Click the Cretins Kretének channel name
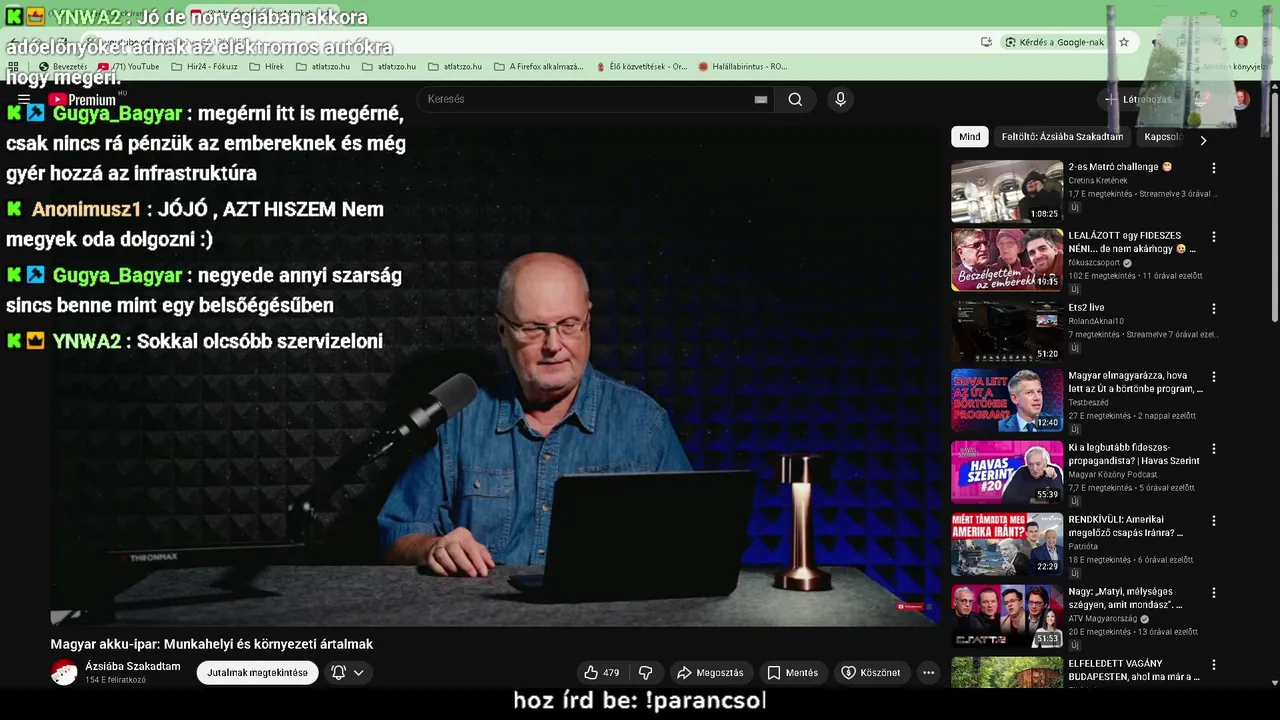1280x720 pixels. (1097, 181)
